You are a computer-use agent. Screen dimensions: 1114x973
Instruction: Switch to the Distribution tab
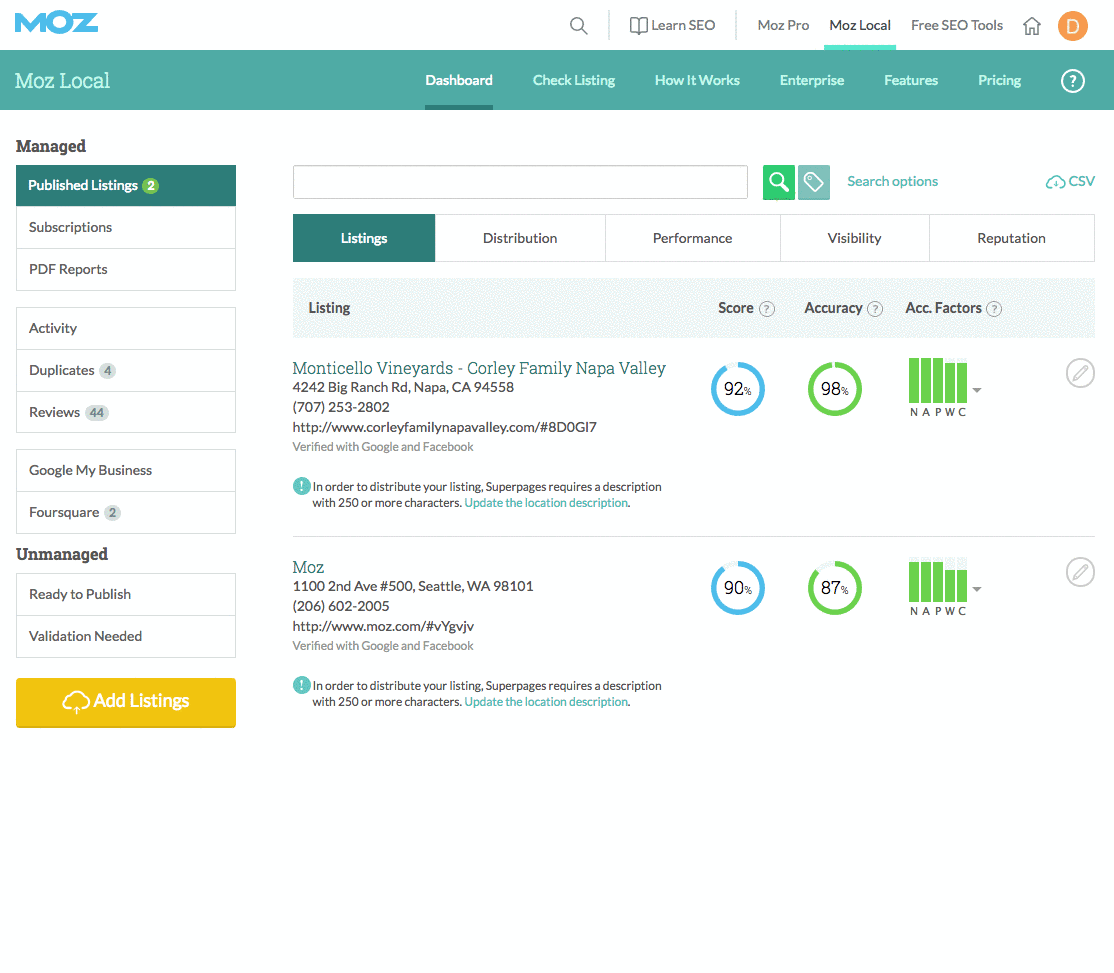pos(520,239)
